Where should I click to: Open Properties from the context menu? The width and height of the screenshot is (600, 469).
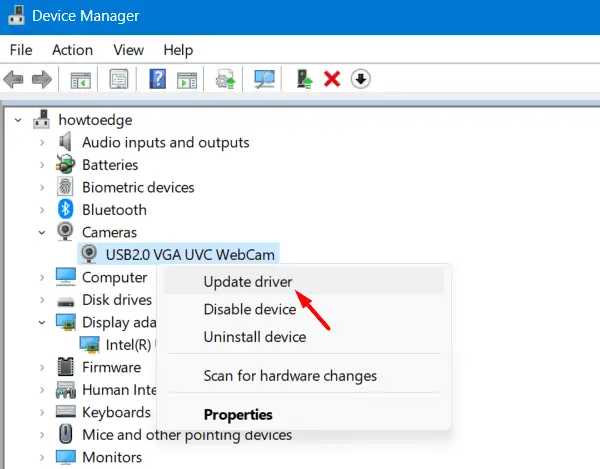point(304,414)
